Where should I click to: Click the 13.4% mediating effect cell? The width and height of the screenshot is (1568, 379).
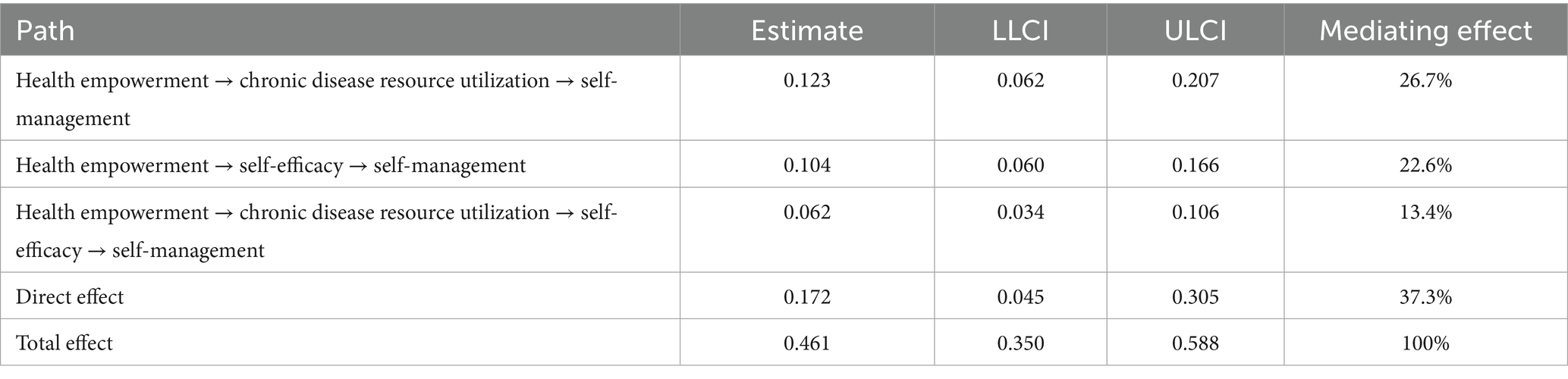coord(1425,212)
